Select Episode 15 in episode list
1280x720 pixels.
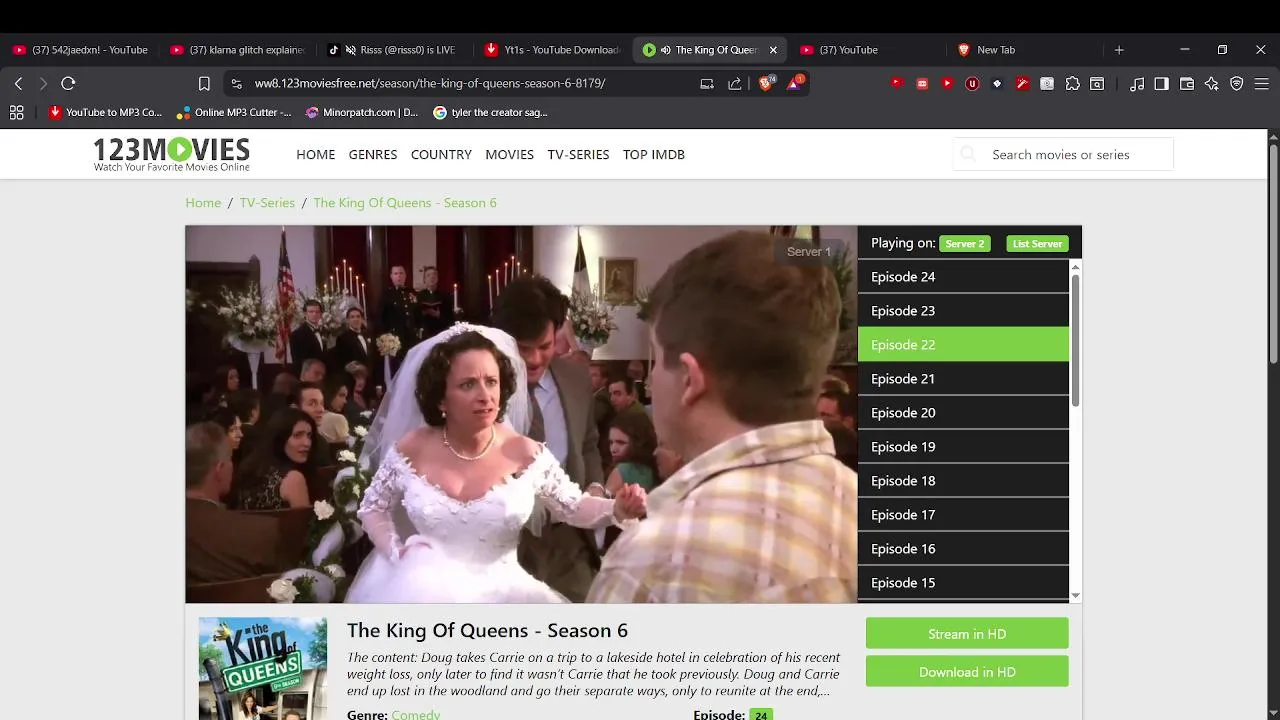click(963, 583)
